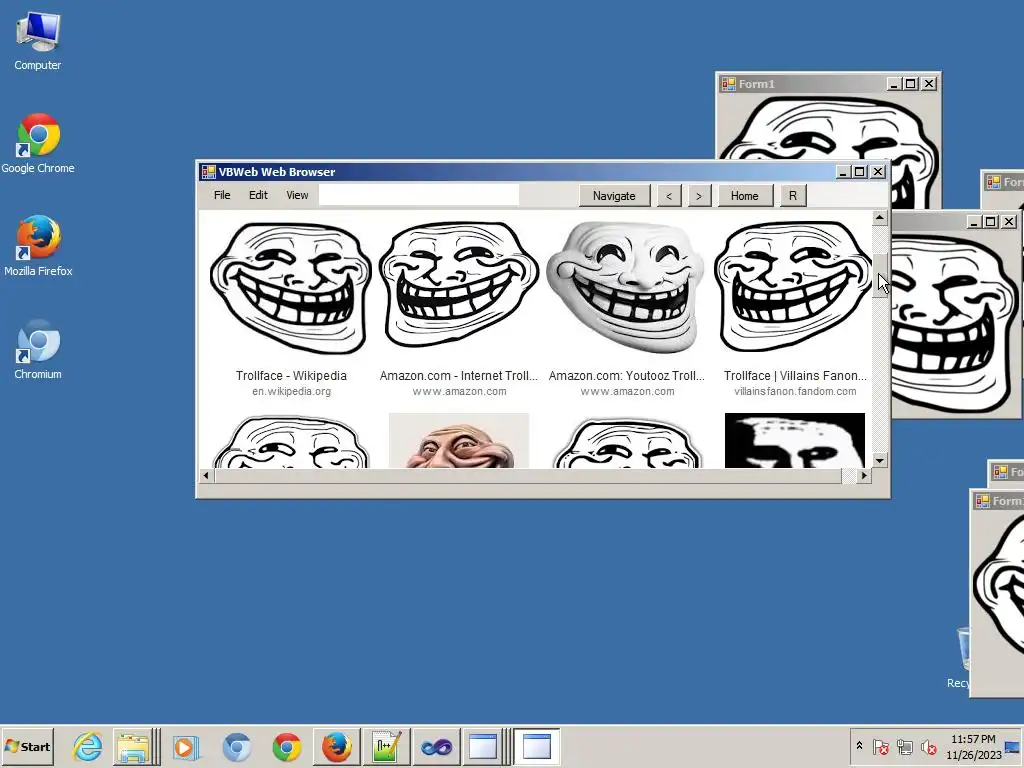Click the Chromium taskbar icon
Viewport: 1024px width, 768px height.
click(x=236, y=746)
